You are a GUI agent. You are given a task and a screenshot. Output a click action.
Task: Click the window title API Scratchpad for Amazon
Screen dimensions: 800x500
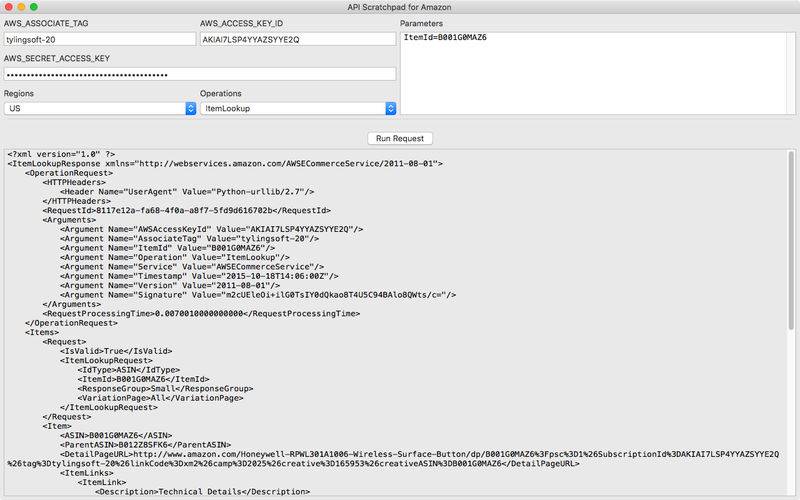point(399,7)
